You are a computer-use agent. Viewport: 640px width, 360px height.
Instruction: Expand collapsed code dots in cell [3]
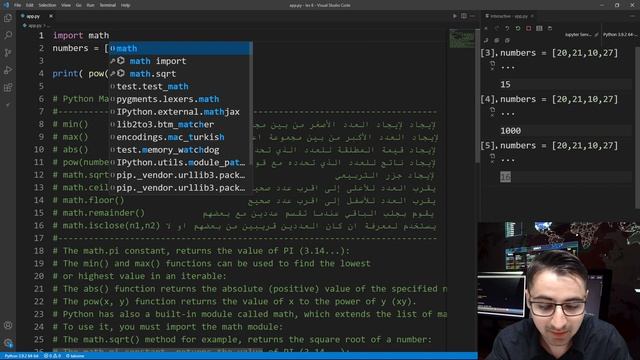tap(508, 67)
